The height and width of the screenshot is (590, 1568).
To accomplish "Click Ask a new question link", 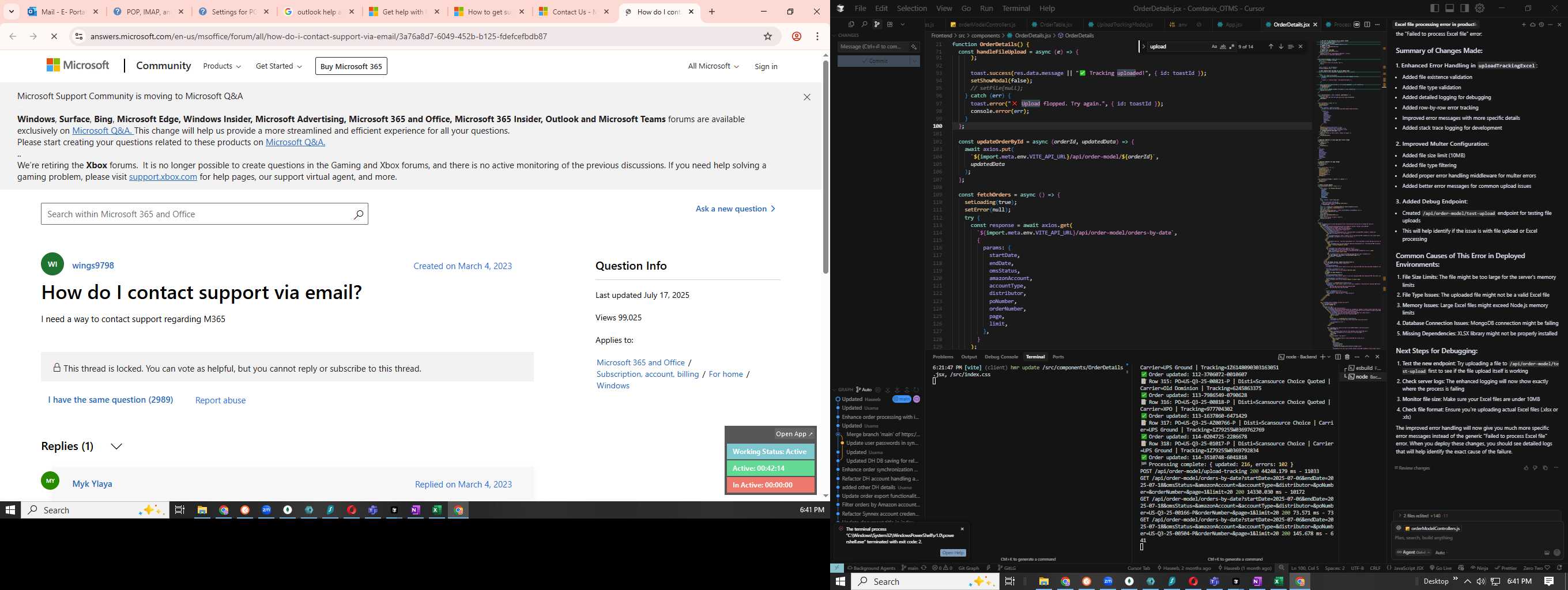I will (x=736, y=209).
